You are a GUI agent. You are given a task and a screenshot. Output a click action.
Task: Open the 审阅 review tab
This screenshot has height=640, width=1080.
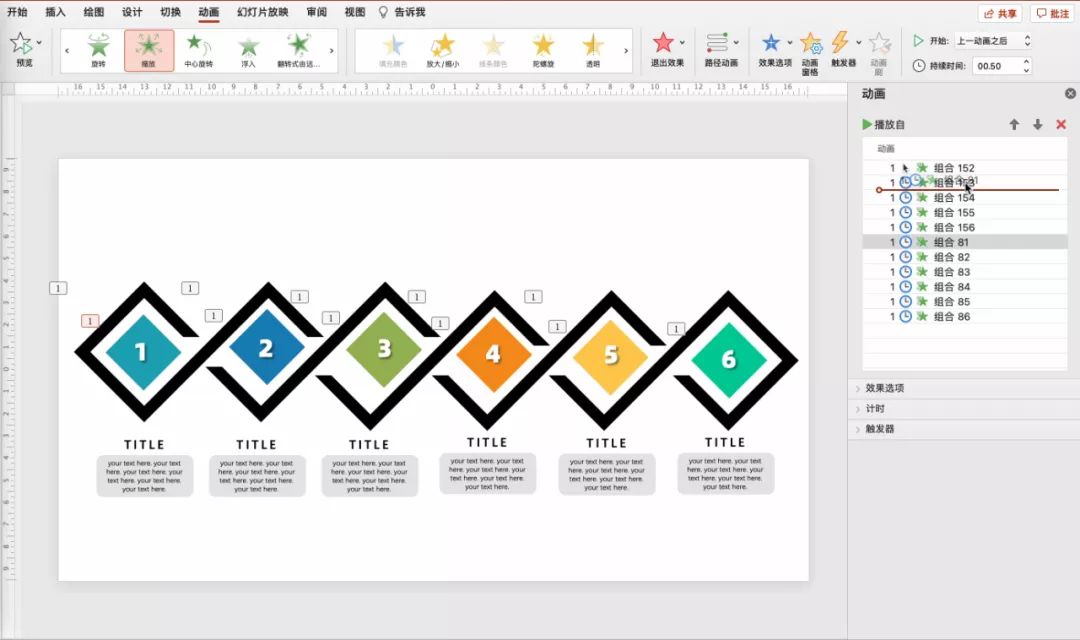[x=317, y=12]
